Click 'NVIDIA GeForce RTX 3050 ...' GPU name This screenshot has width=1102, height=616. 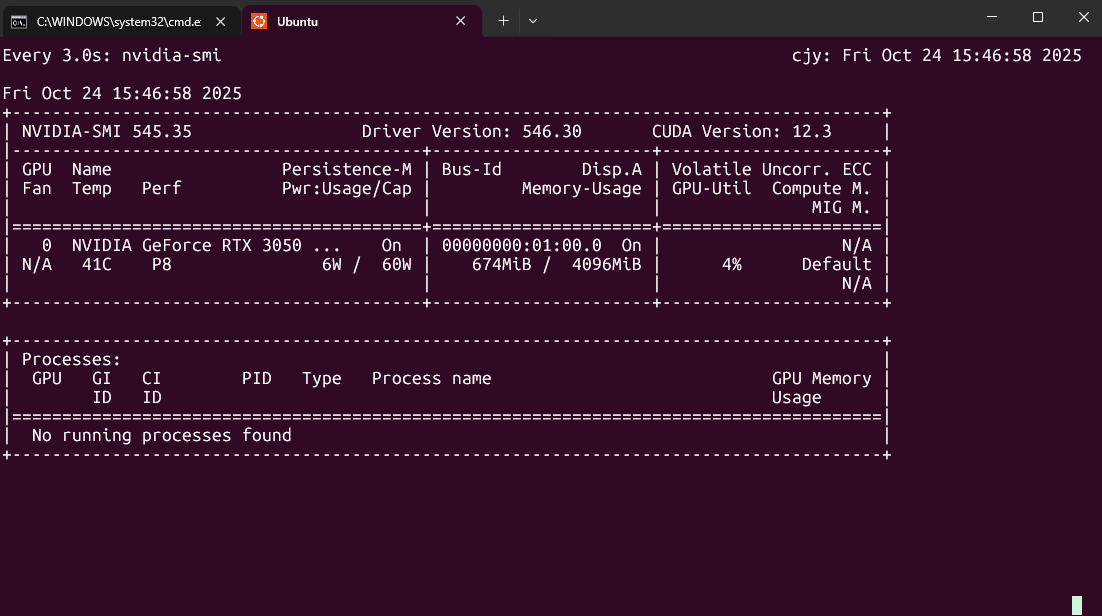tap(206, 245)
